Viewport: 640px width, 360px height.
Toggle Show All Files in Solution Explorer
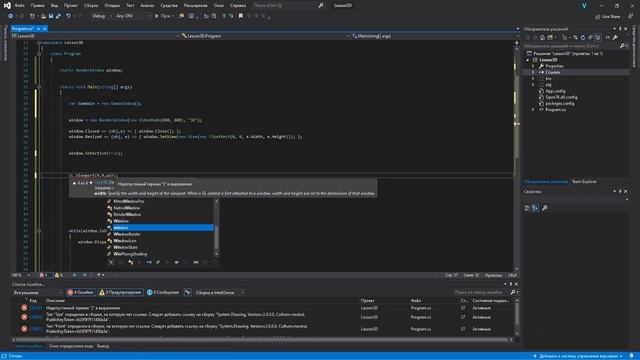click(598, 38)
